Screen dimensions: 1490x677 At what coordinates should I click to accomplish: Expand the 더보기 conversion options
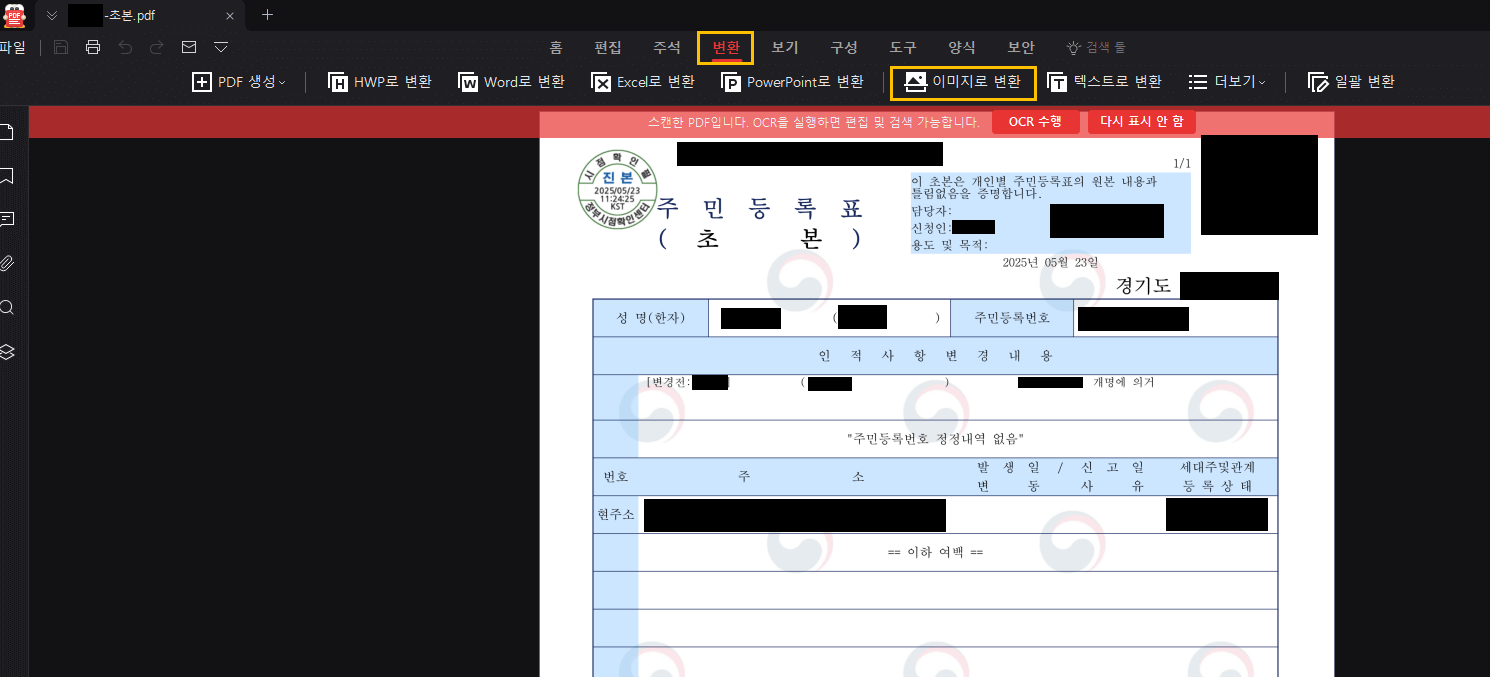(x=1227, y=82)
